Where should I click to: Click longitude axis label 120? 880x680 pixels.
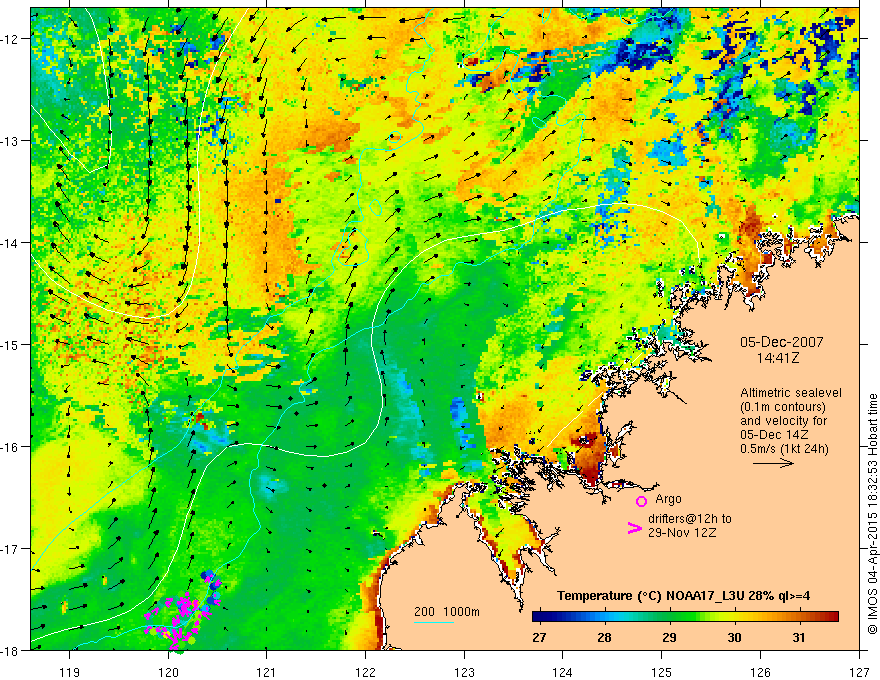click(168, 672)
